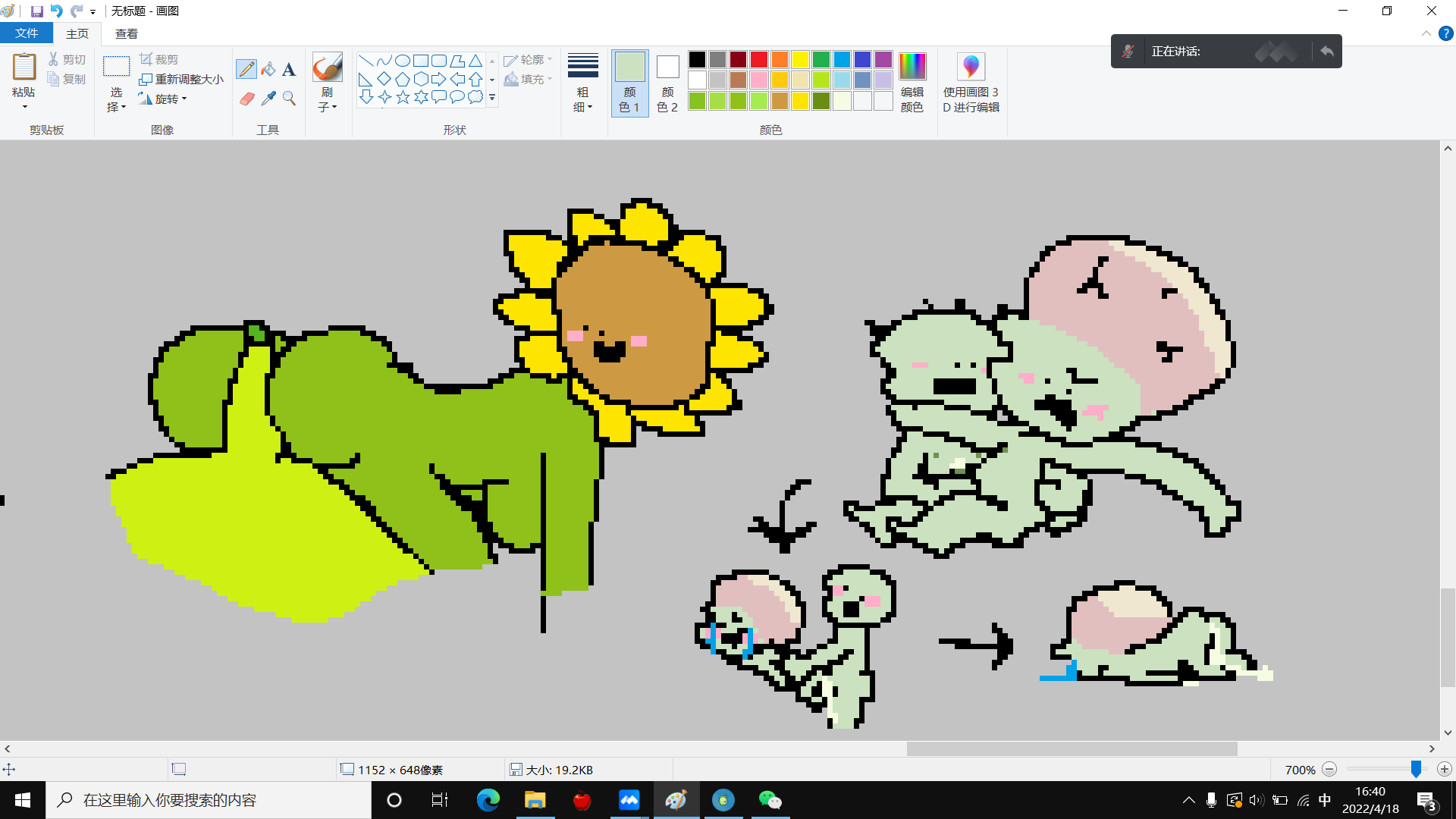1456x819 pixels.
Task: Open the File menu tab
Action: click(27, 33)
